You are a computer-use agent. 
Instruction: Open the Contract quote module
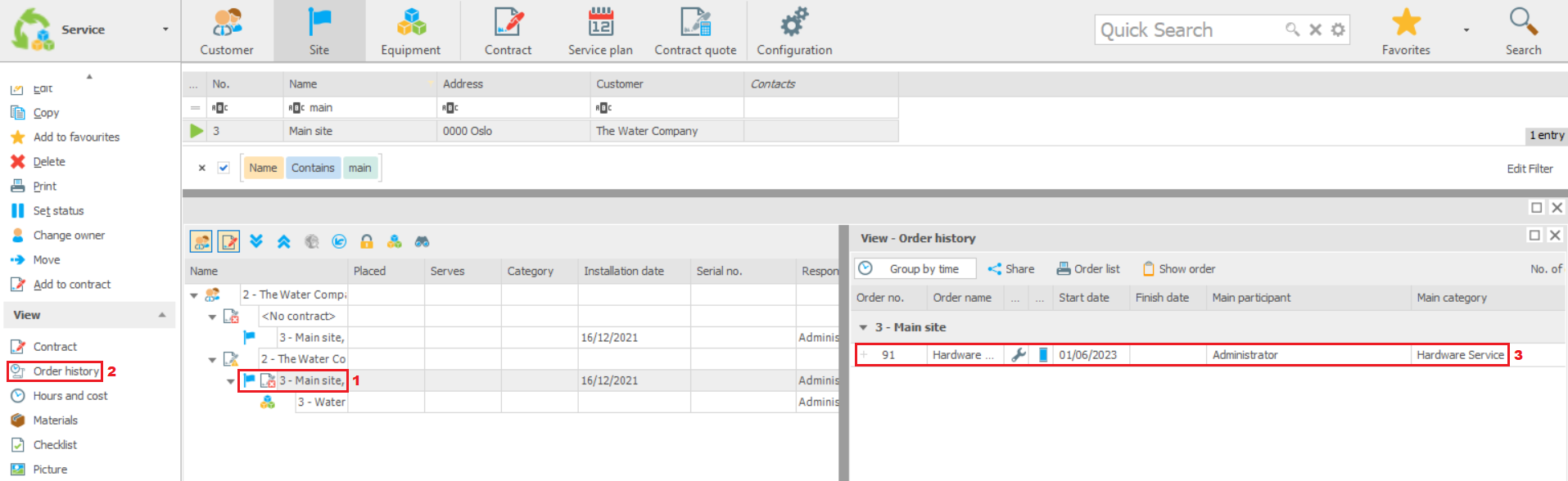[695, 31]
